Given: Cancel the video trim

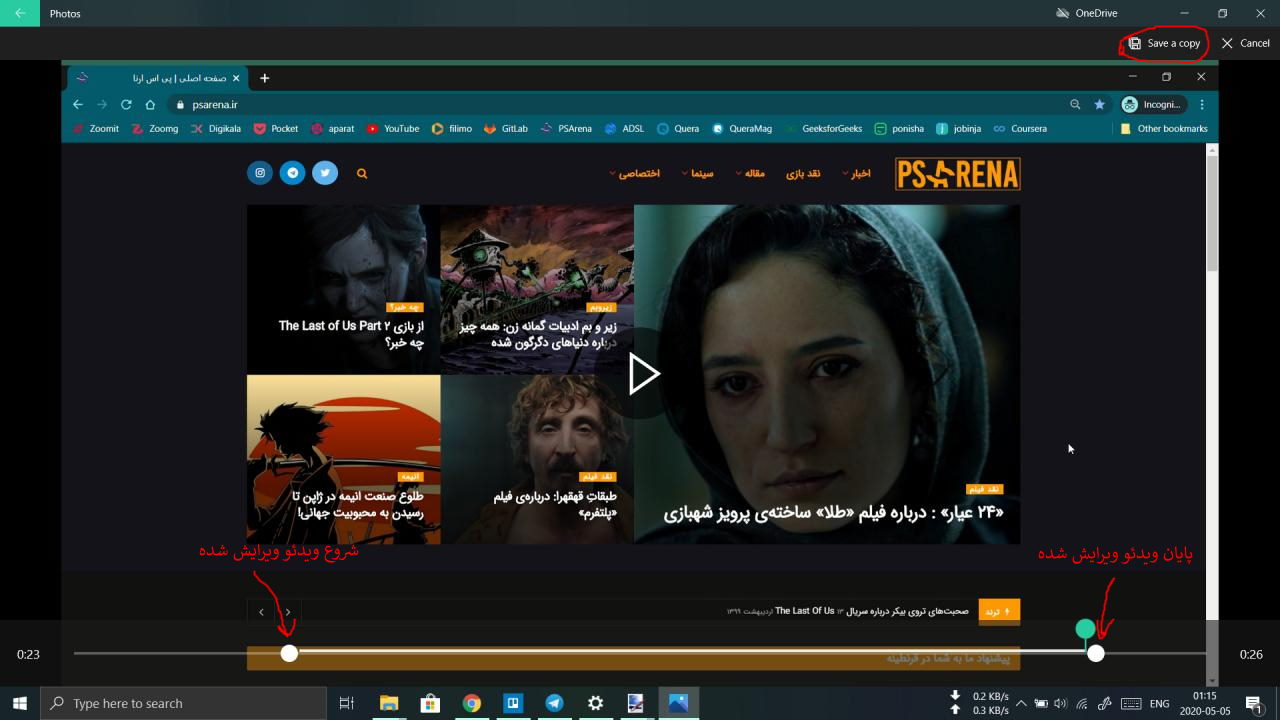Looking at the screenshot, I should [1245, 43].
